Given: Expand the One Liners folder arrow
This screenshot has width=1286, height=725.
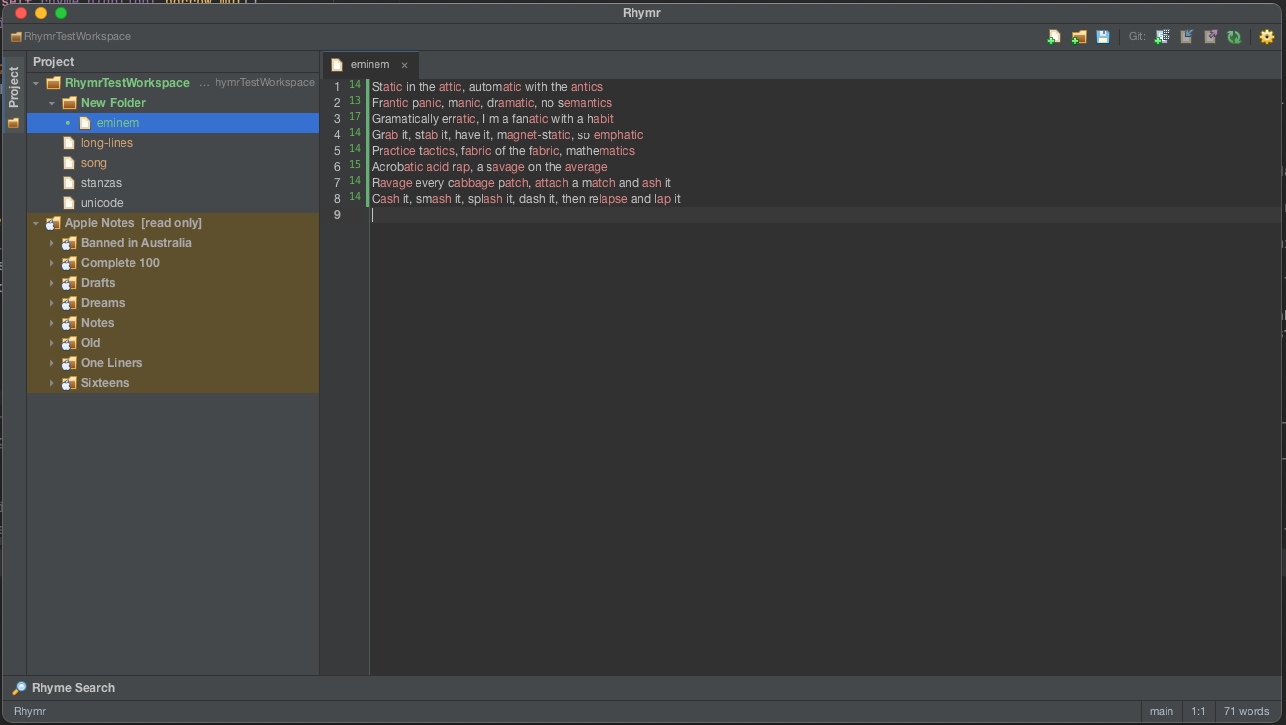Looking at the screenshot, I should pos(52,363).
